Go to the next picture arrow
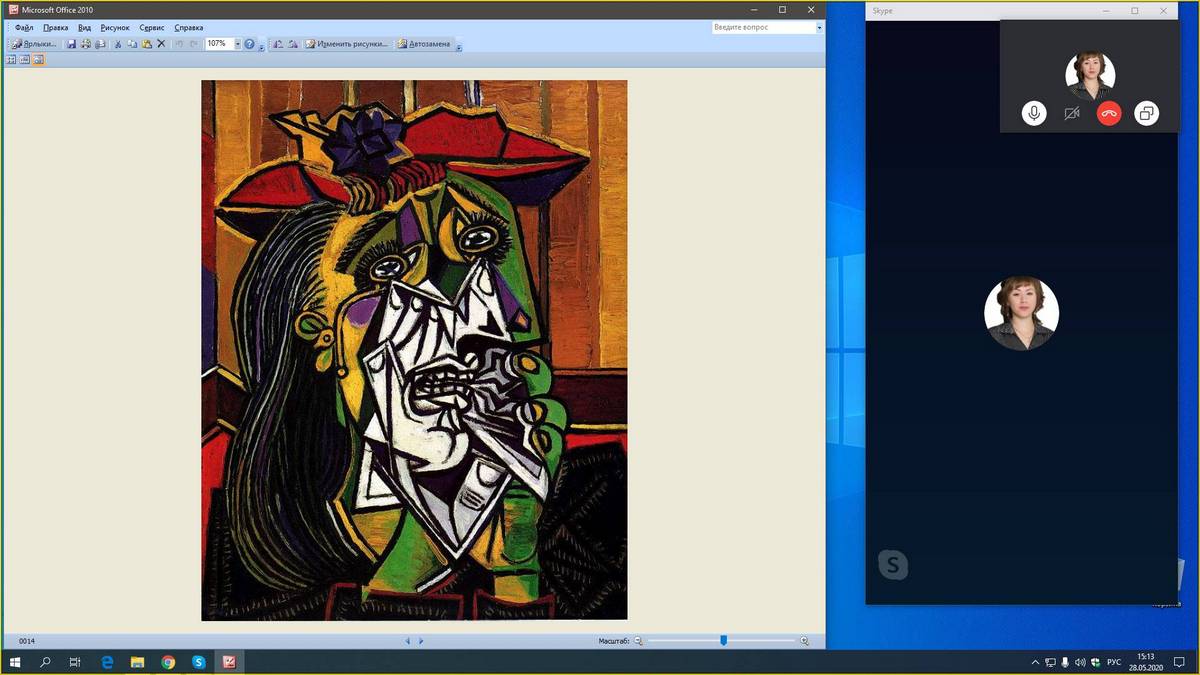This screenshot has height=675, width=1200. point(421,641)
